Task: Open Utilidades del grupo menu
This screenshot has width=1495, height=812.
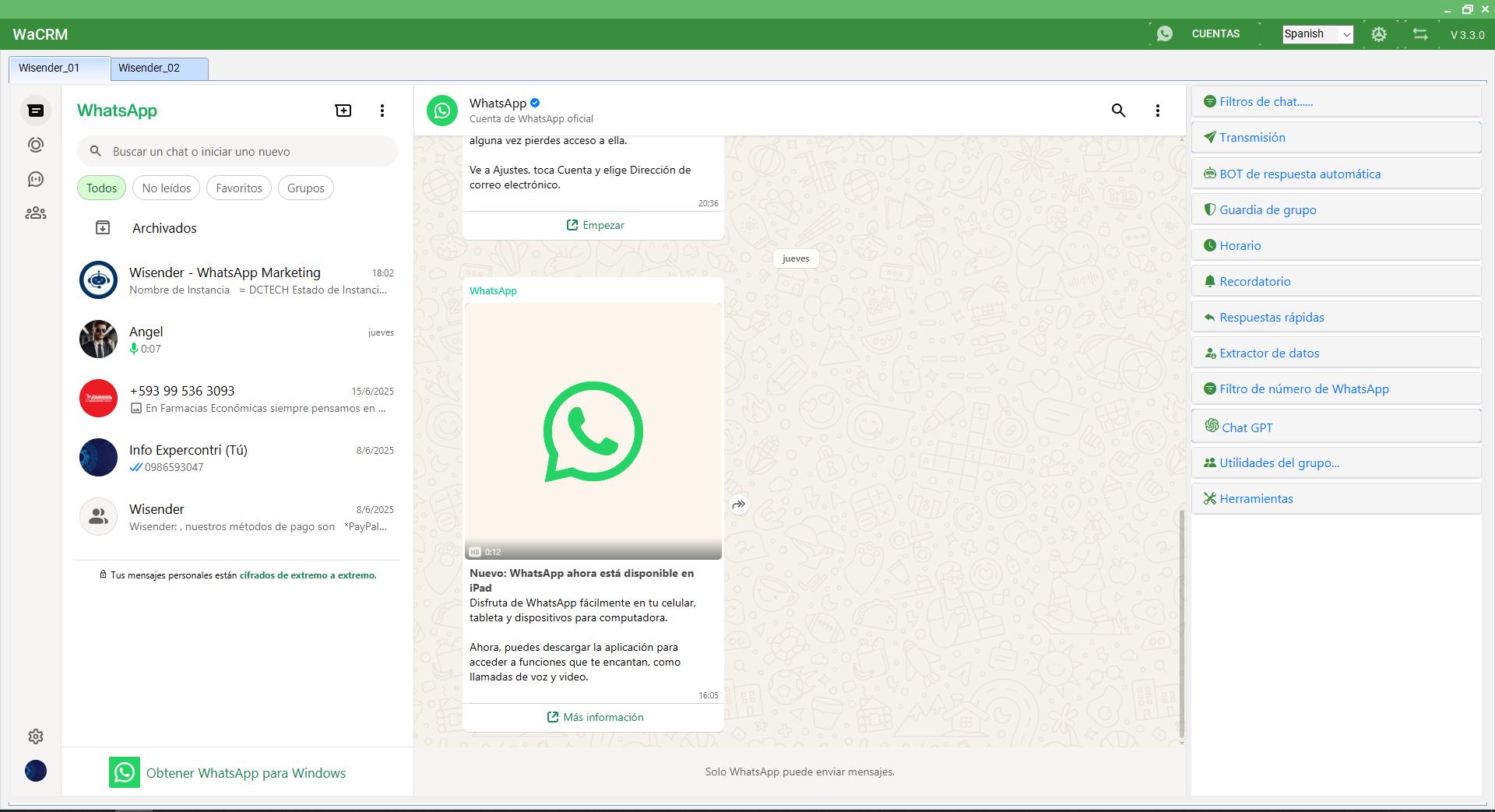Action: 1336,462
